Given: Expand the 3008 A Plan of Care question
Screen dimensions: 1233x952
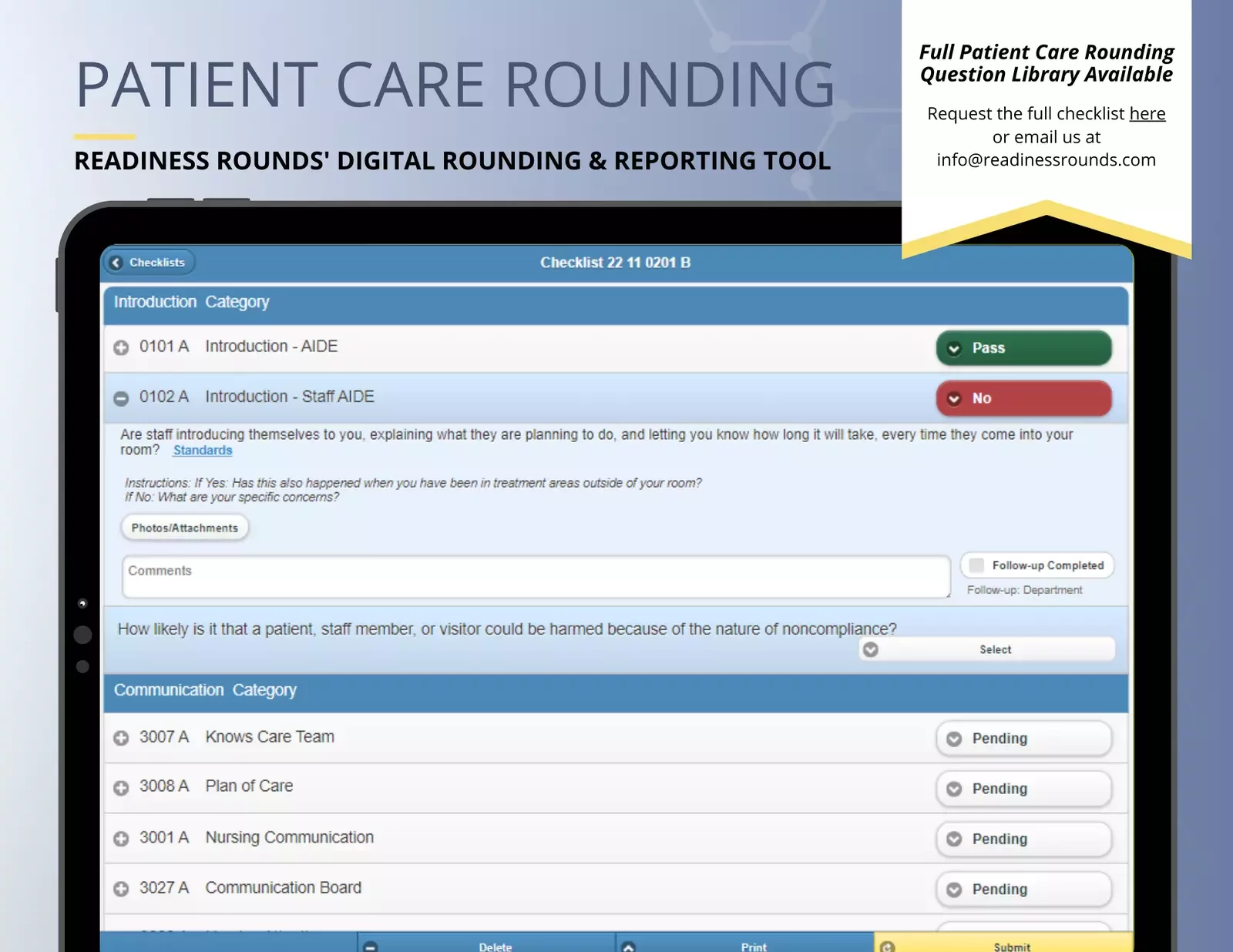Looking at the screenshot, I should 121,787.
